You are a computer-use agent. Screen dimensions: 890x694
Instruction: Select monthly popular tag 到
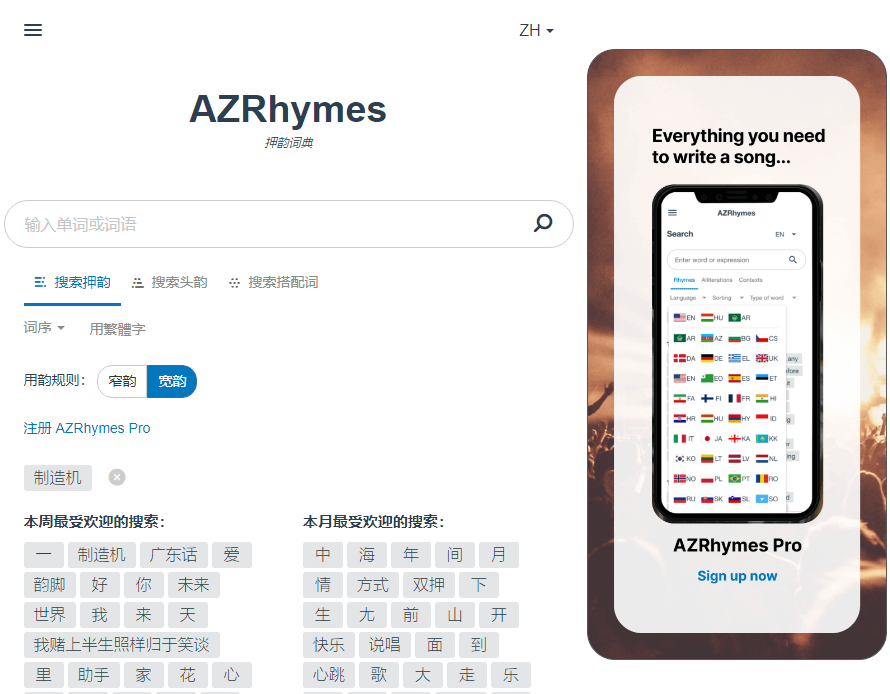479,645
